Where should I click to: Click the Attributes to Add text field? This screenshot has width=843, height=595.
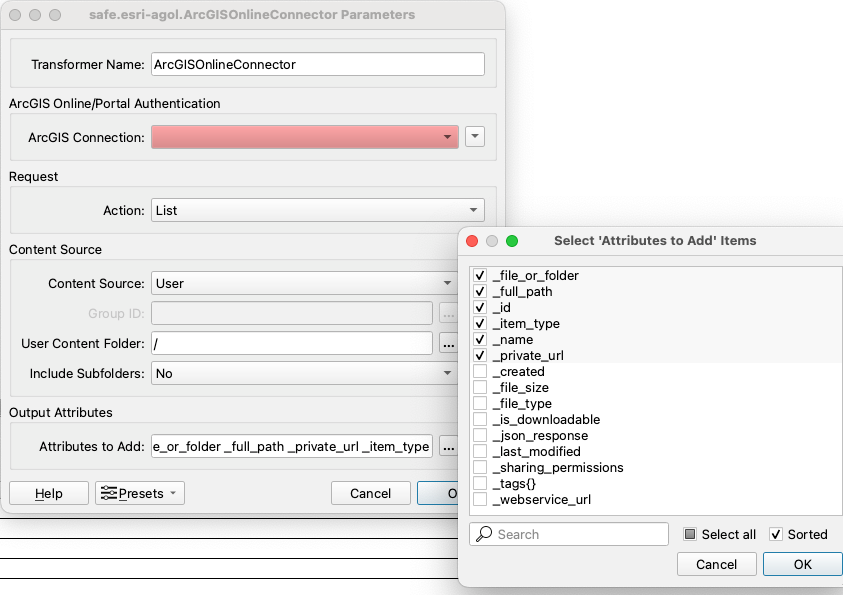click(292, 447)
